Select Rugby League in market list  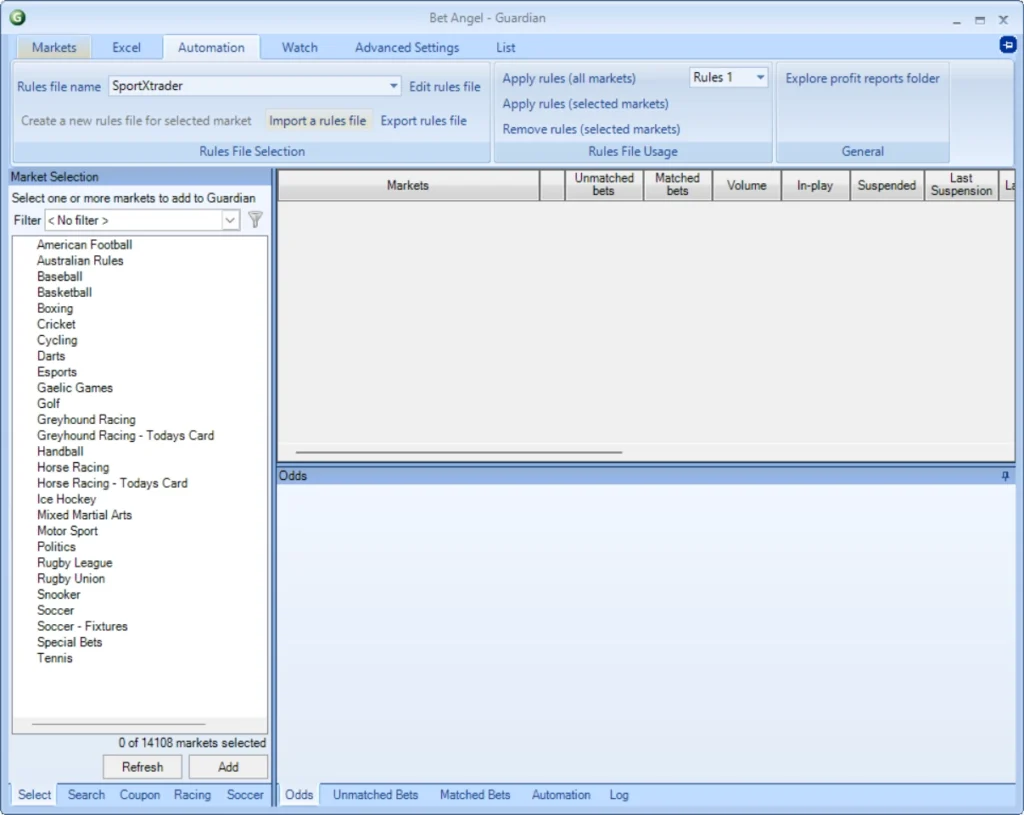point(74,562)
